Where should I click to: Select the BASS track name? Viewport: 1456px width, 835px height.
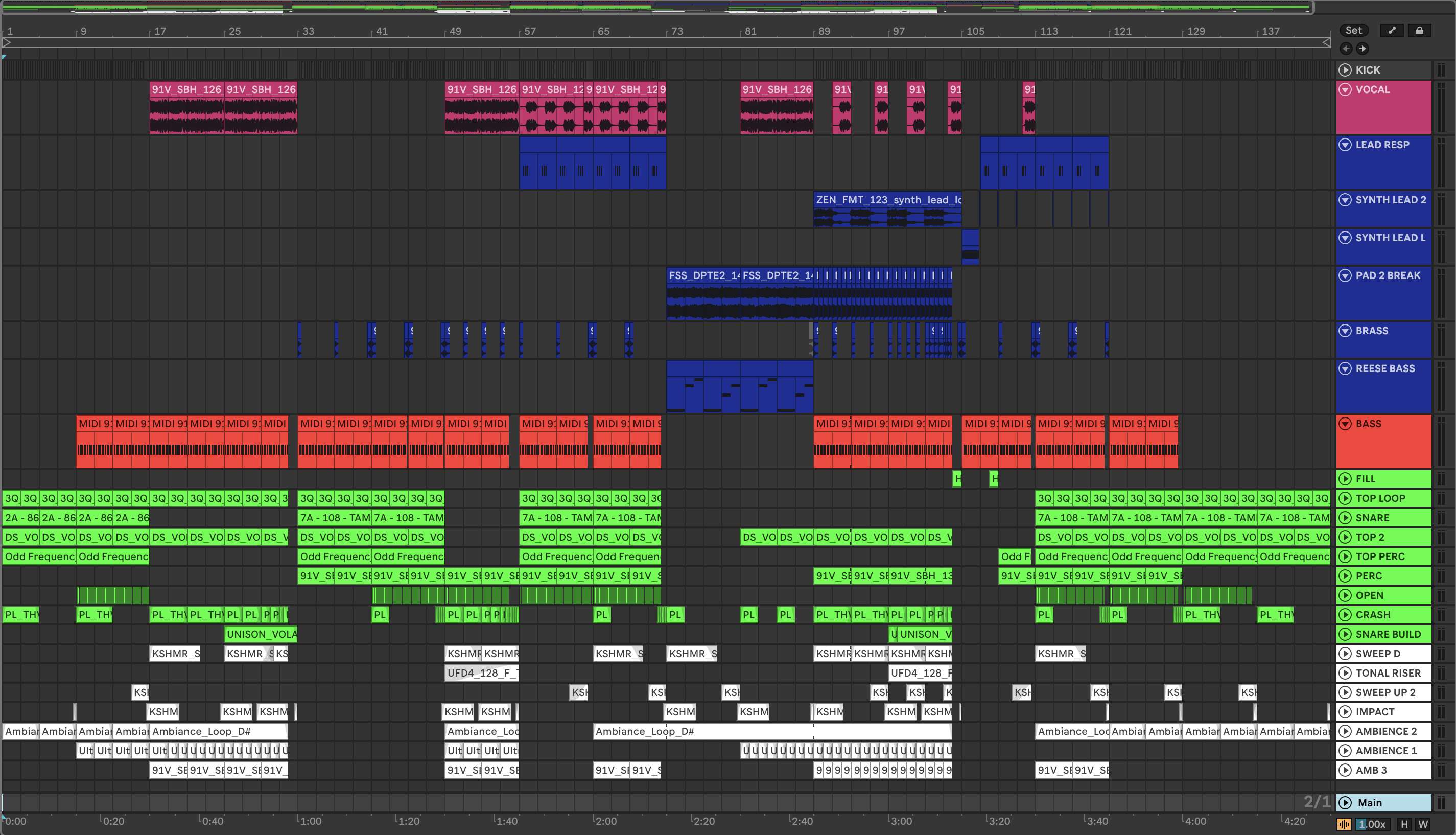click(1368, 424)
